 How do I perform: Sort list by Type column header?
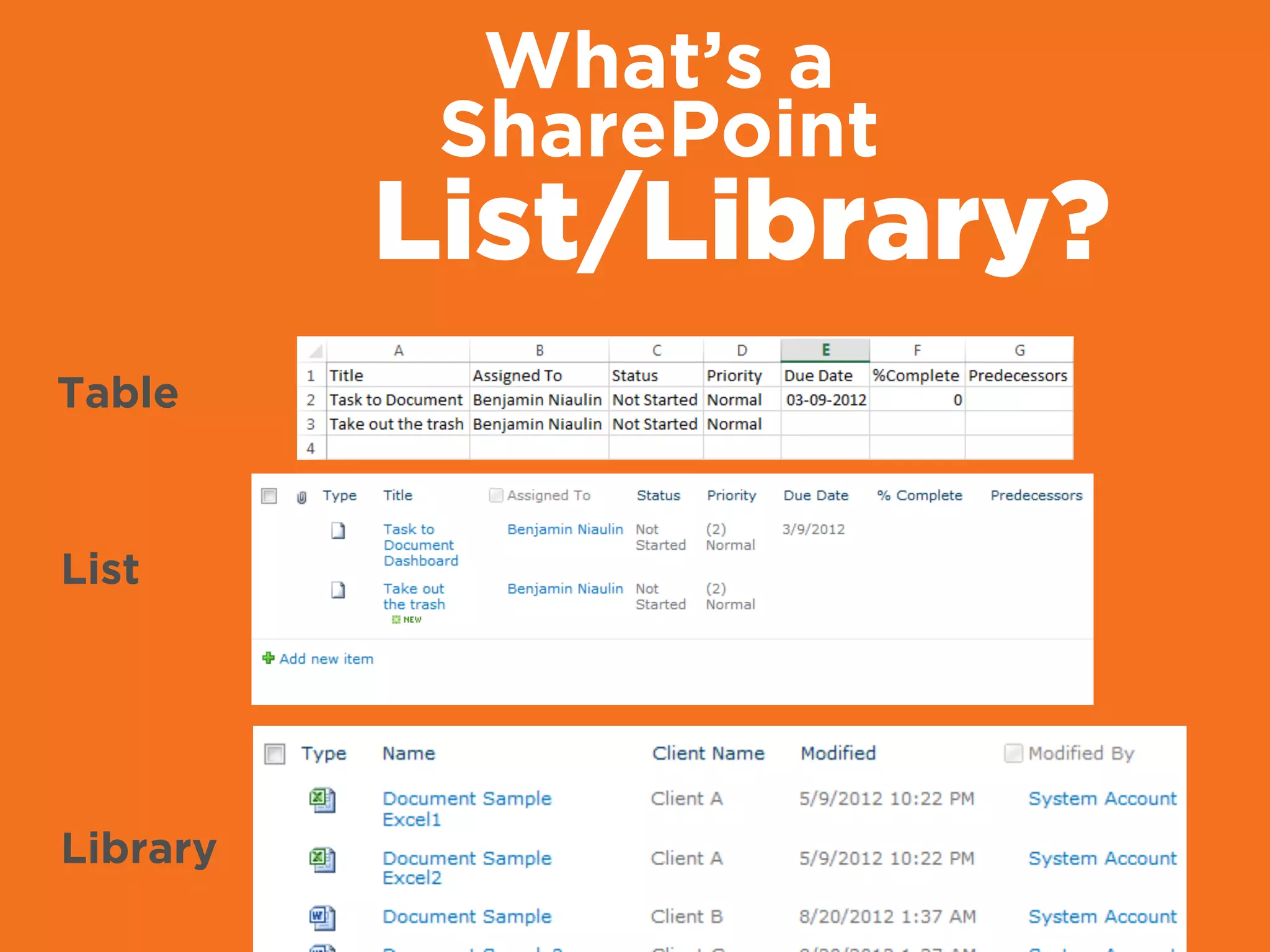tap(339, 496)
